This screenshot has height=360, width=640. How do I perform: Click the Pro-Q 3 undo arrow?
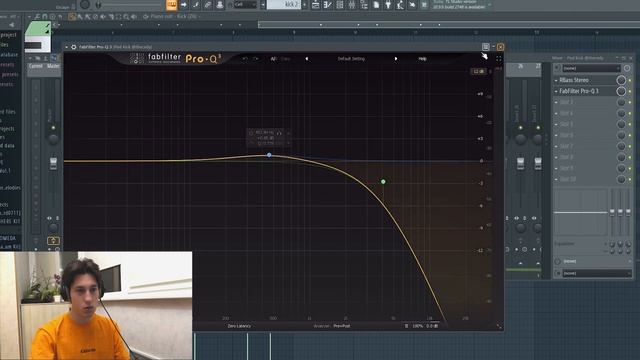point(244,59)
